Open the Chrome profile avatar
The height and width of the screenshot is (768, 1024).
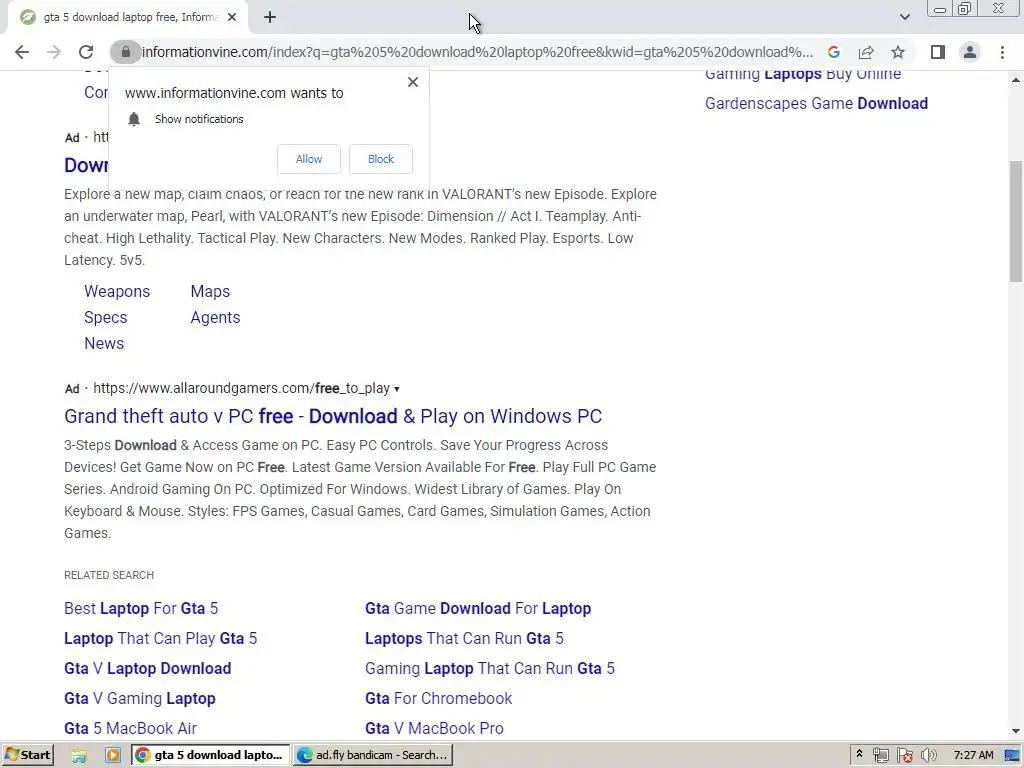tap(970, 52)
